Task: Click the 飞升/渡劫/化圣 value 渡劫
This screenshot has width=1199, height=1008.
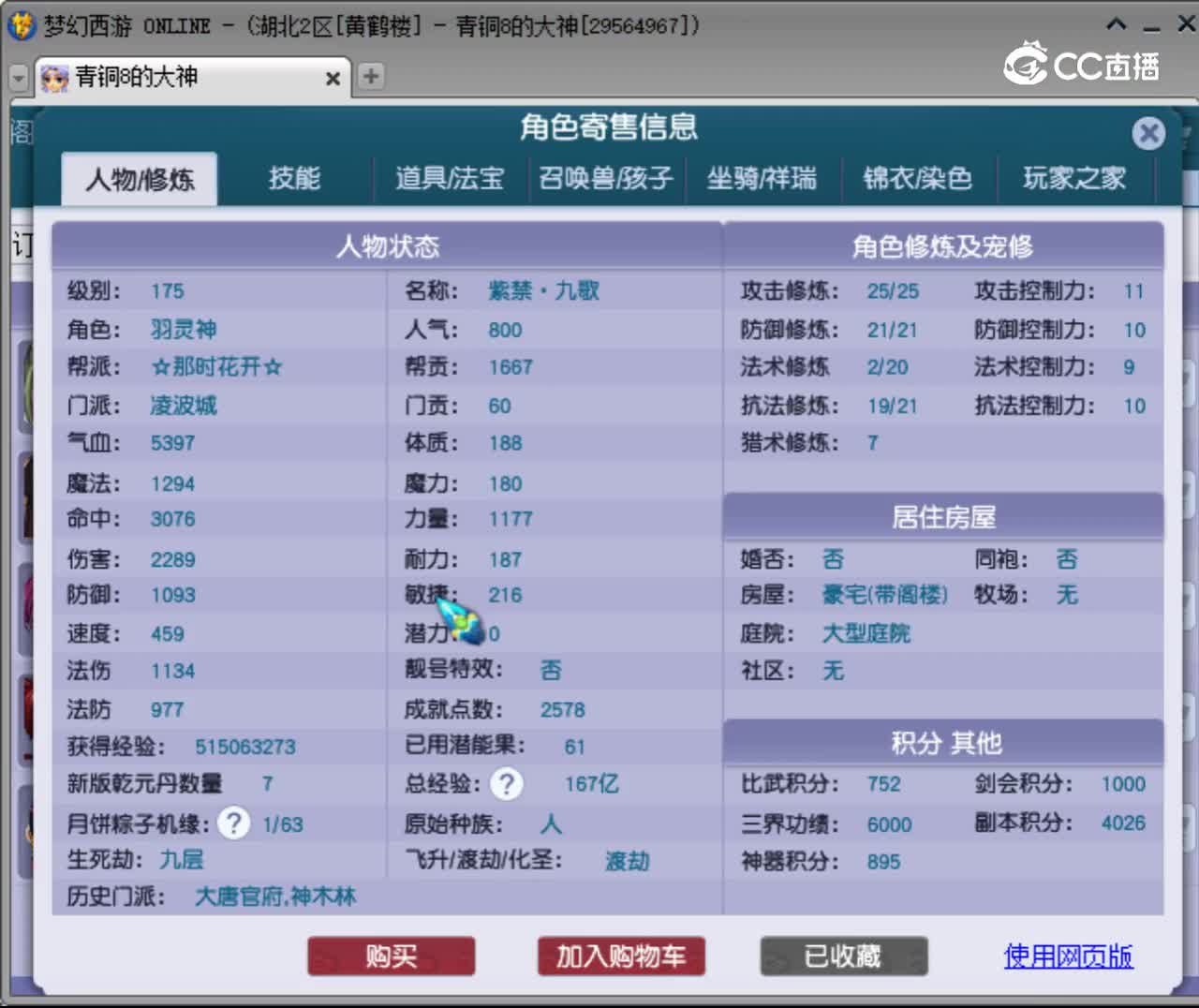Action: 628,861
